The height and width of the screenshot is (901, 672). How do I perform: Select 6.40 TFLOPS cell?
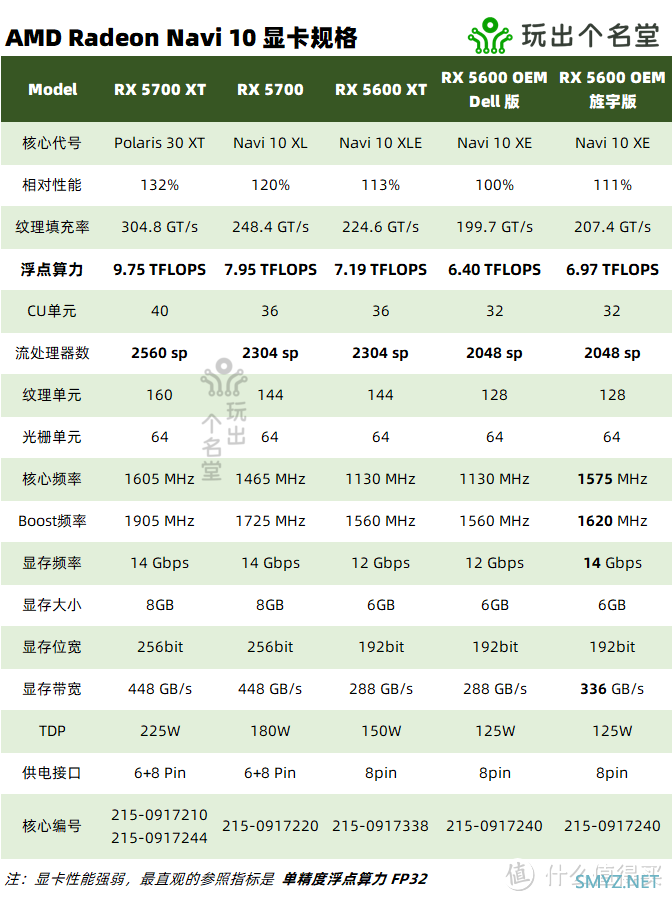coord(494,269)
